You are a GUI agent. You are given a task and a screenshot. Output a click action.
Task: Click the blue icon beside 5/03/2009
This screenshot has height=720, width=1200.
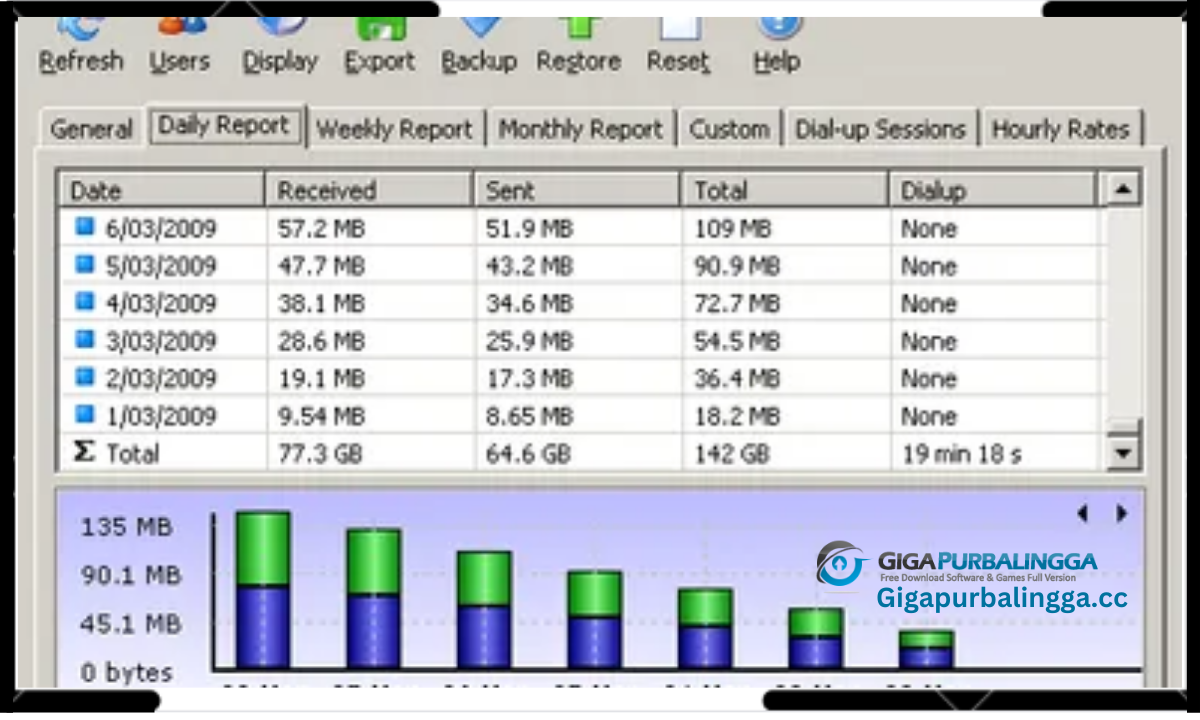85,265
